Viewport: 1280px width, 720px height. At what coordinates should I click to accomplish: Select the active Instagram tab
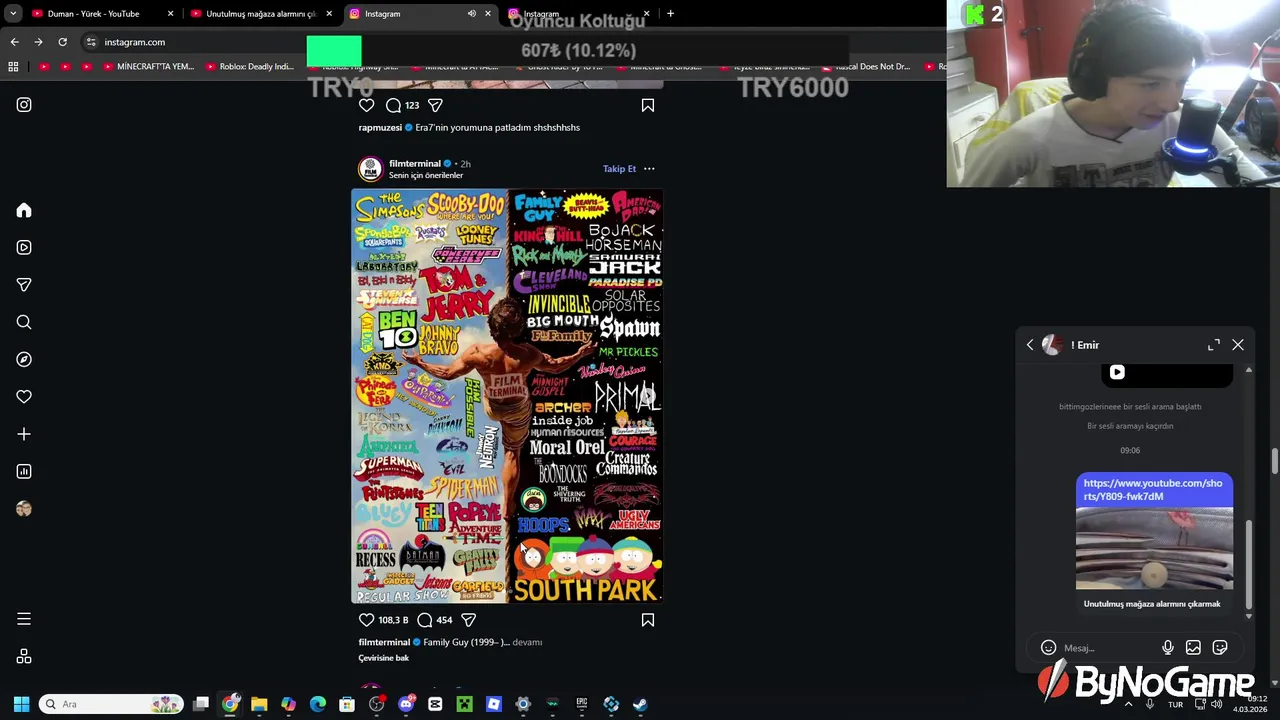[x=420, y=14]
